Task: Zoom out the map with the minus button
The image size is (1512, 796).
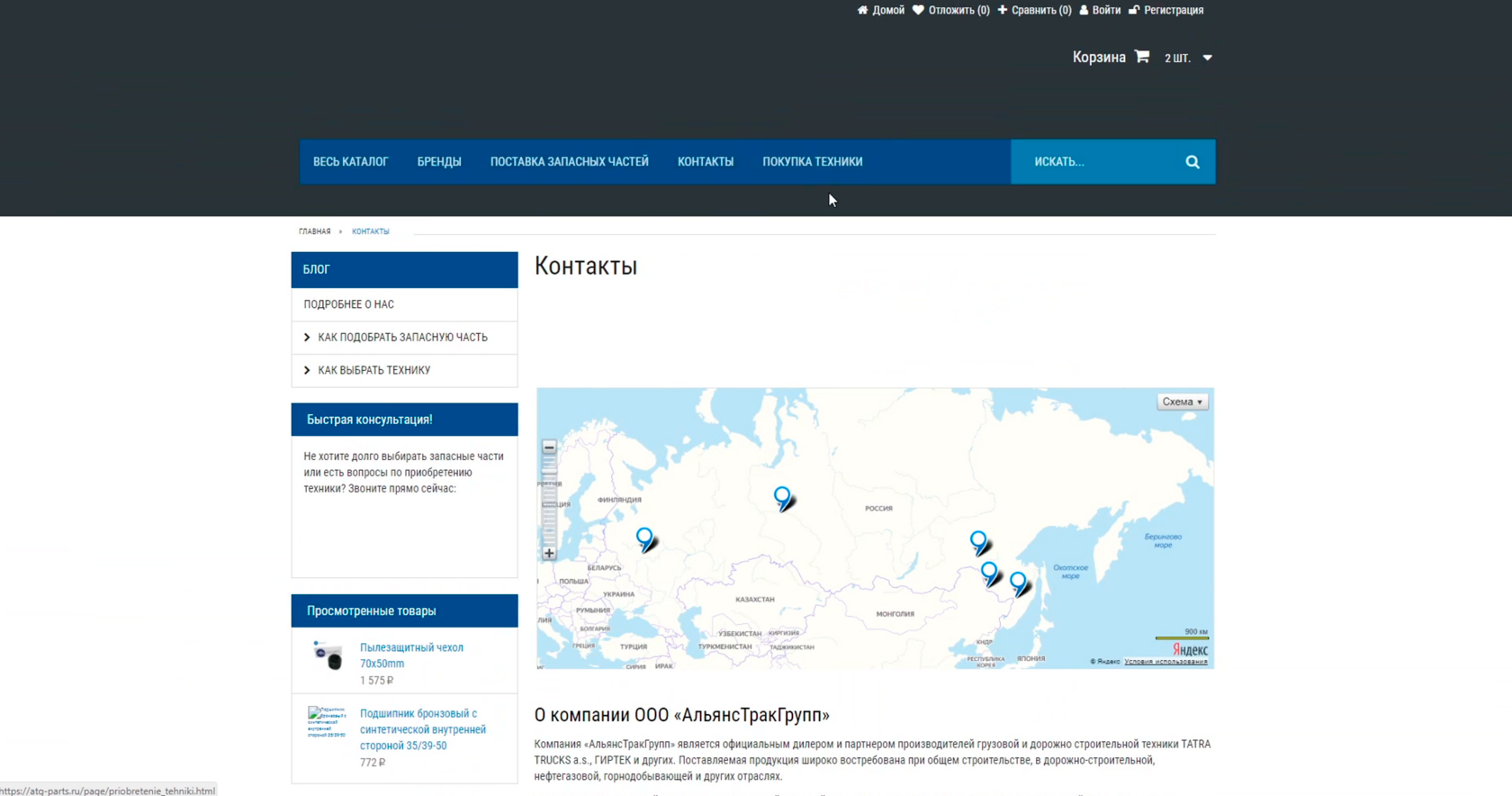Action: tap(549, 448)
